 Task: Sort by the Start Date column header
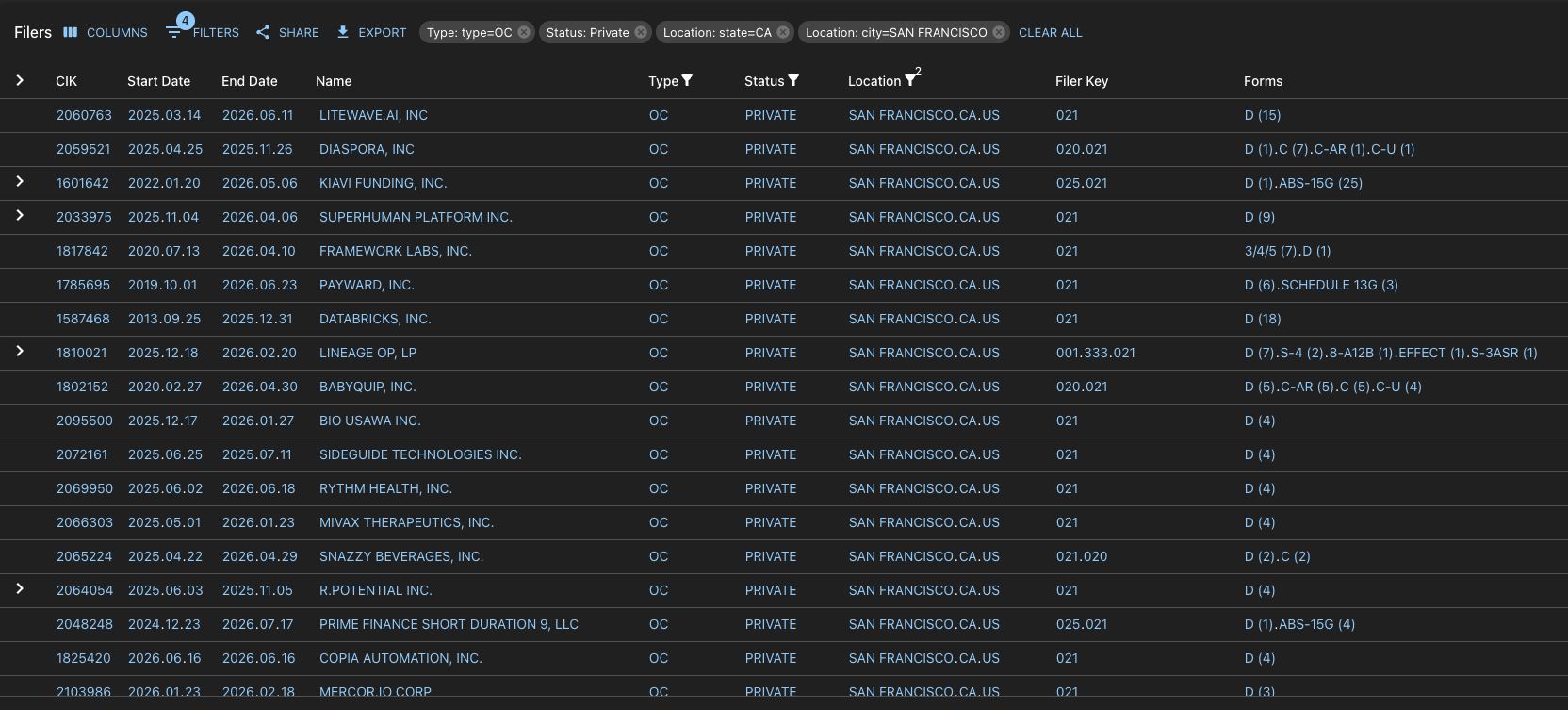158,81
